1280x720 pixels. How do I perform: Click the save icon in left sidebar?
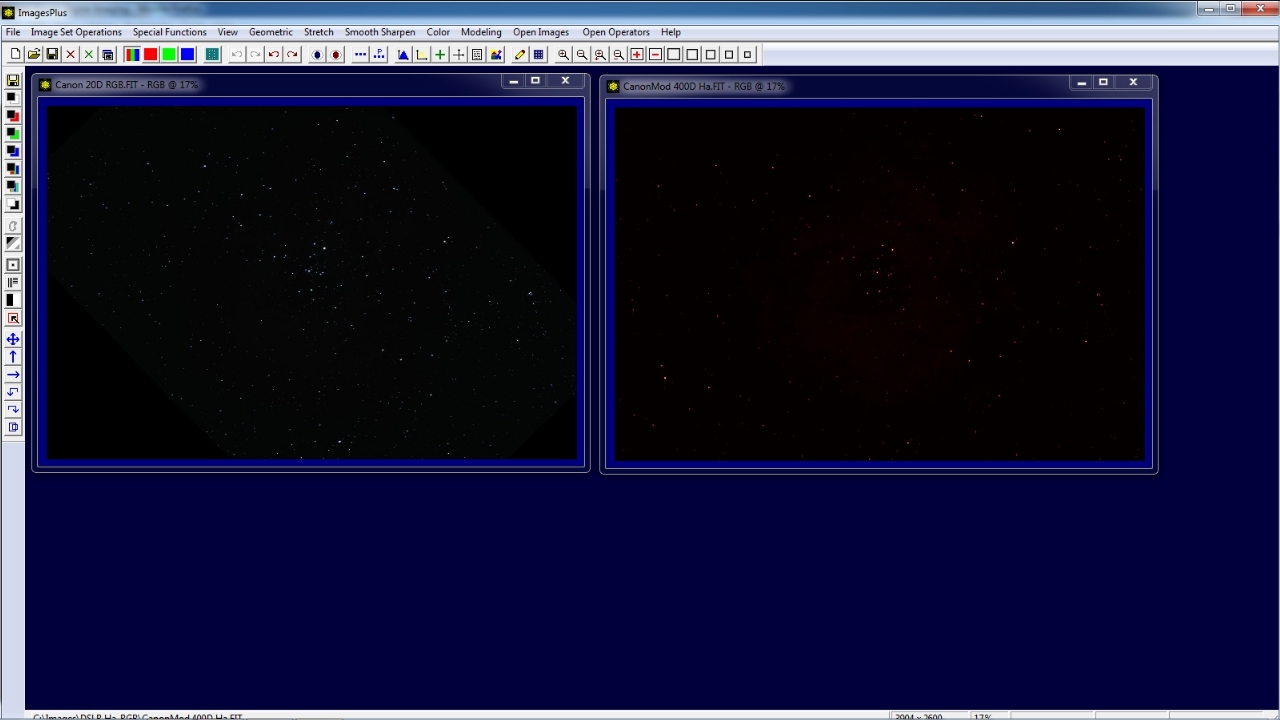click(13, 80)
